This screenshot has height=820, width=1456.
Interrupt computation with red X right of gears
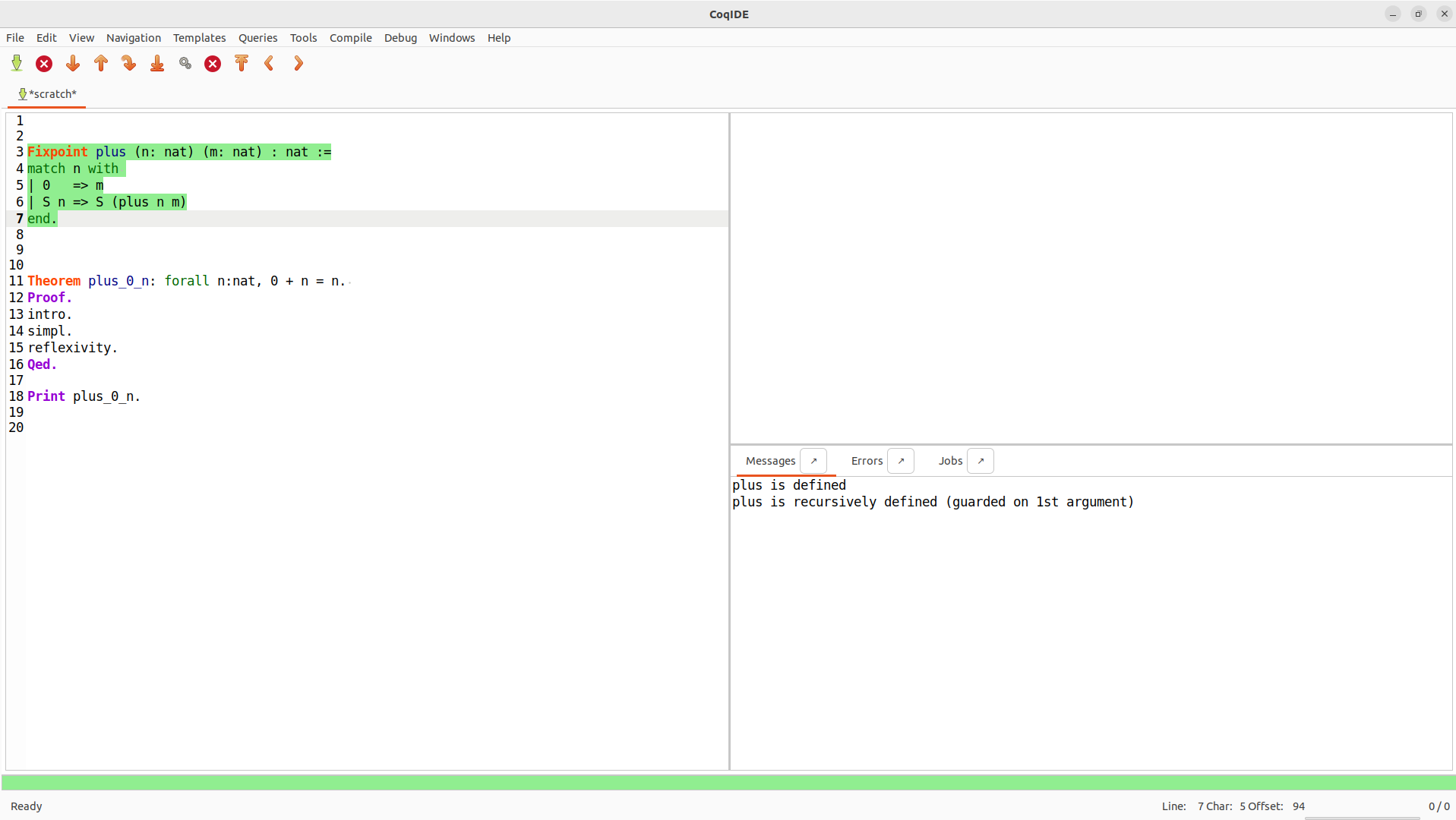tap(213, 64)
